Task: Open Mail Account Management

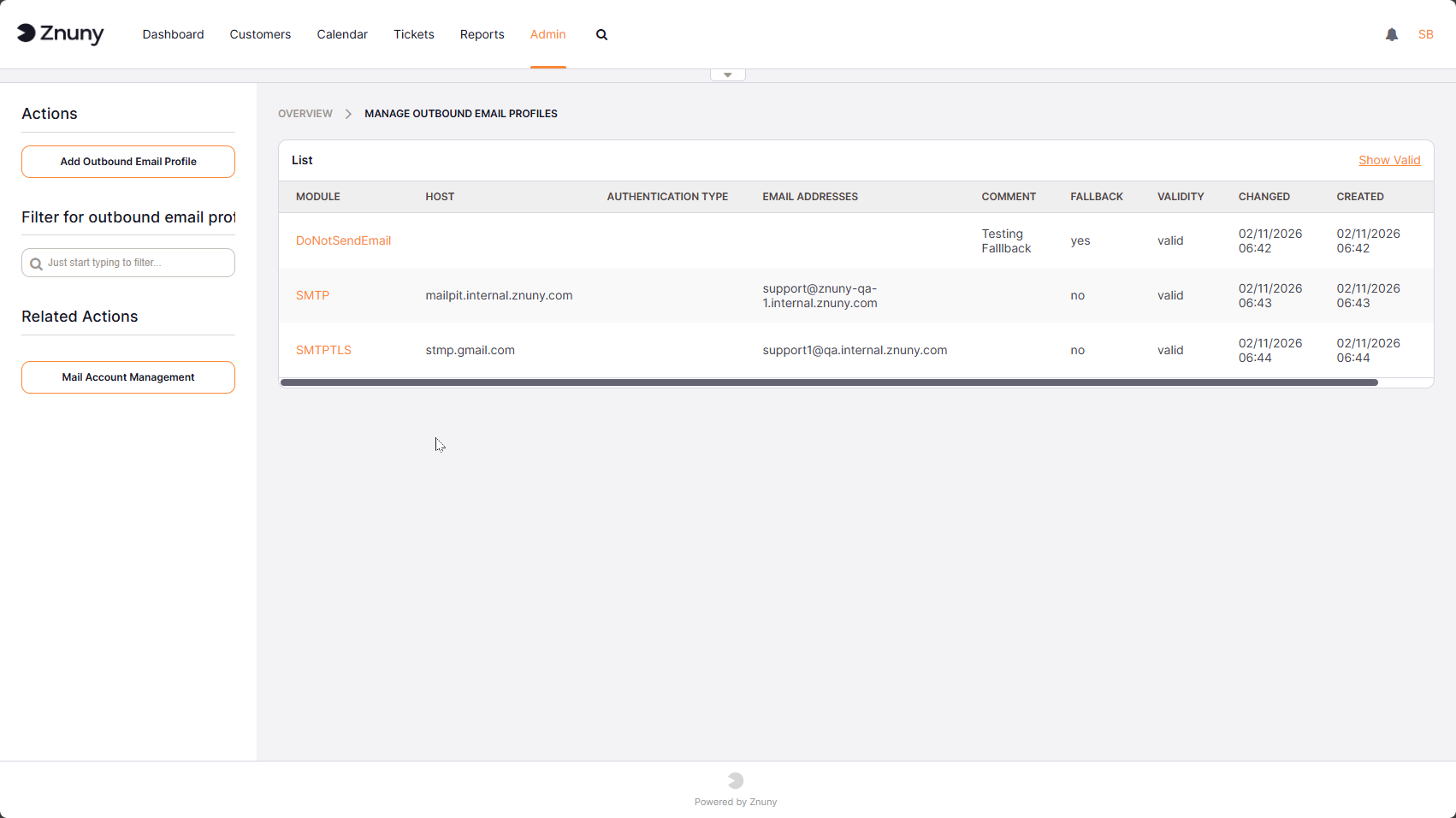Action: (x=128, y=377)
